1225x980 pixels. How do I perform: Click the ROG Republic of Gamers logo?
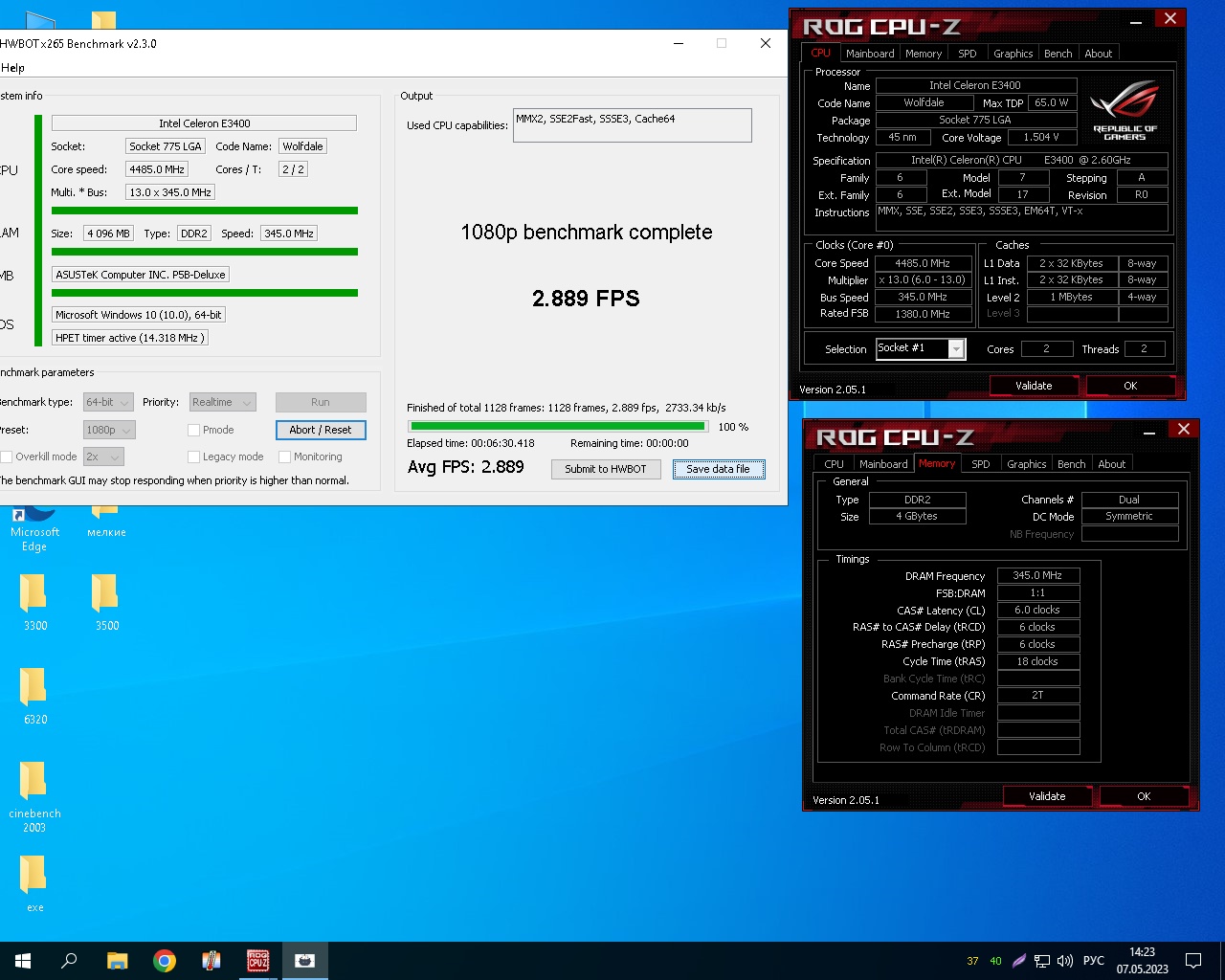click(x=1125, y=111)
